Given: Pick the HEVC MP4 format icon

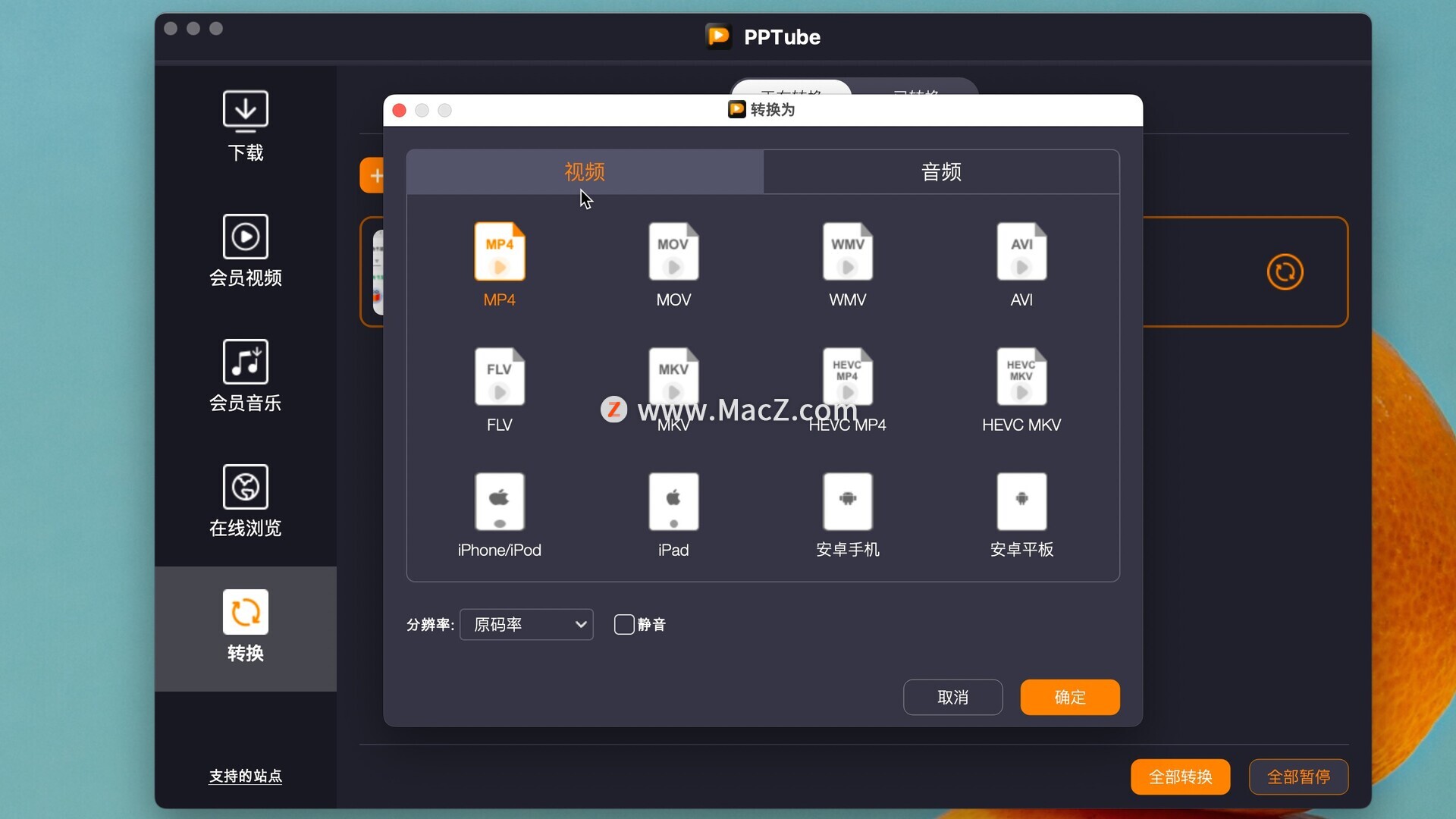Looking at the screenshot, I should 847,377.
